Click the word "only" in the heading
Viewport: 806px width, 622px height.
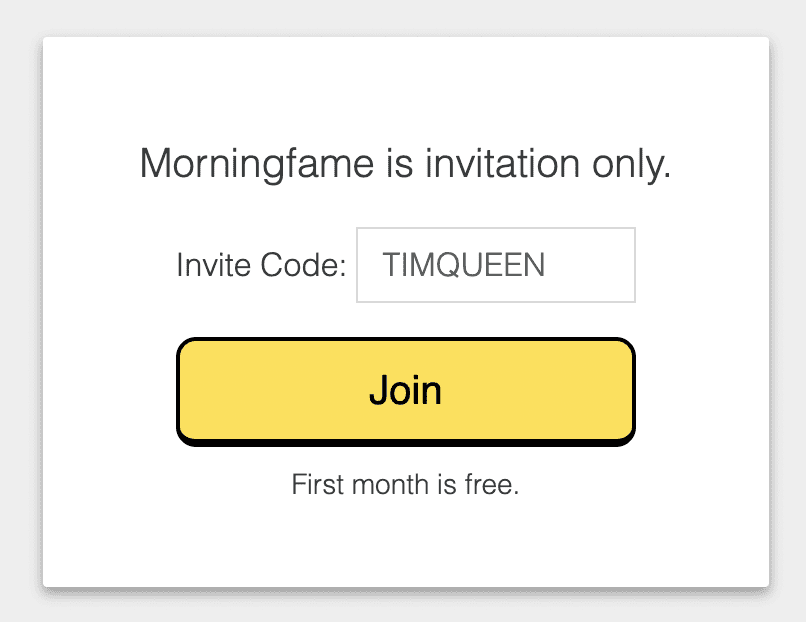pos(629,164)
